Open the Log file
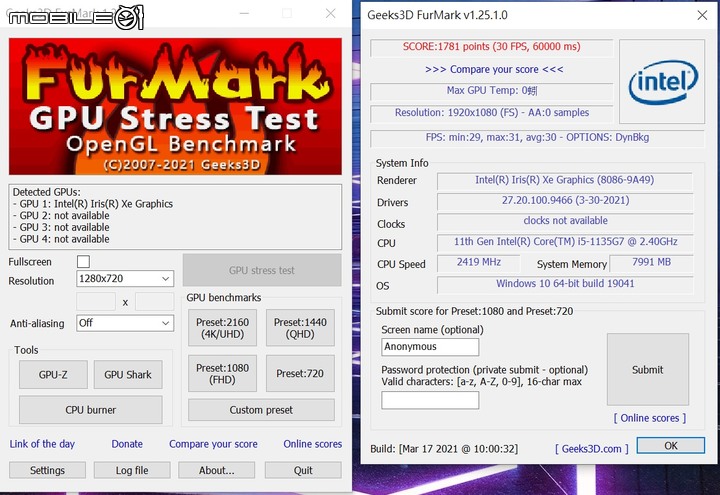This screenshot has width=720, height=495. pos(132,470)
